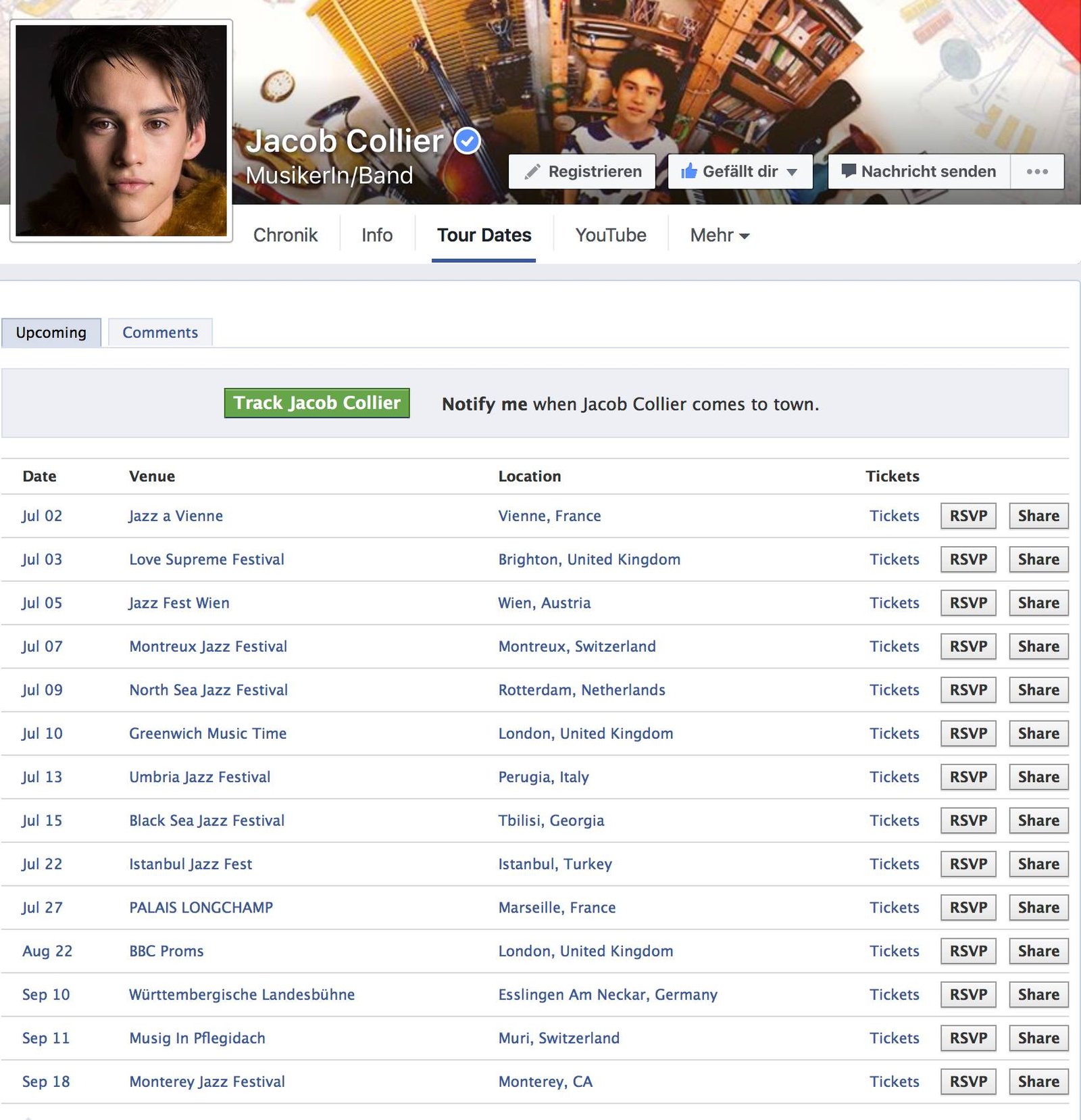Open the Info tab
This screenshot has height=1120, width=1081.
coord(377,235)
